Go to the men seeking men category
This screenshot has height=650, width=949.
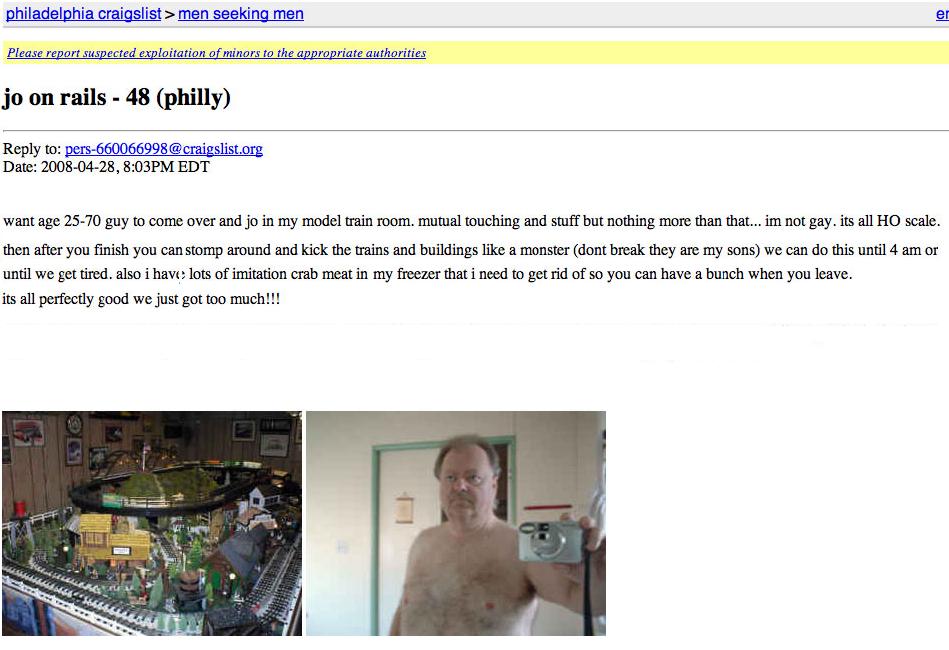(241, 14)
